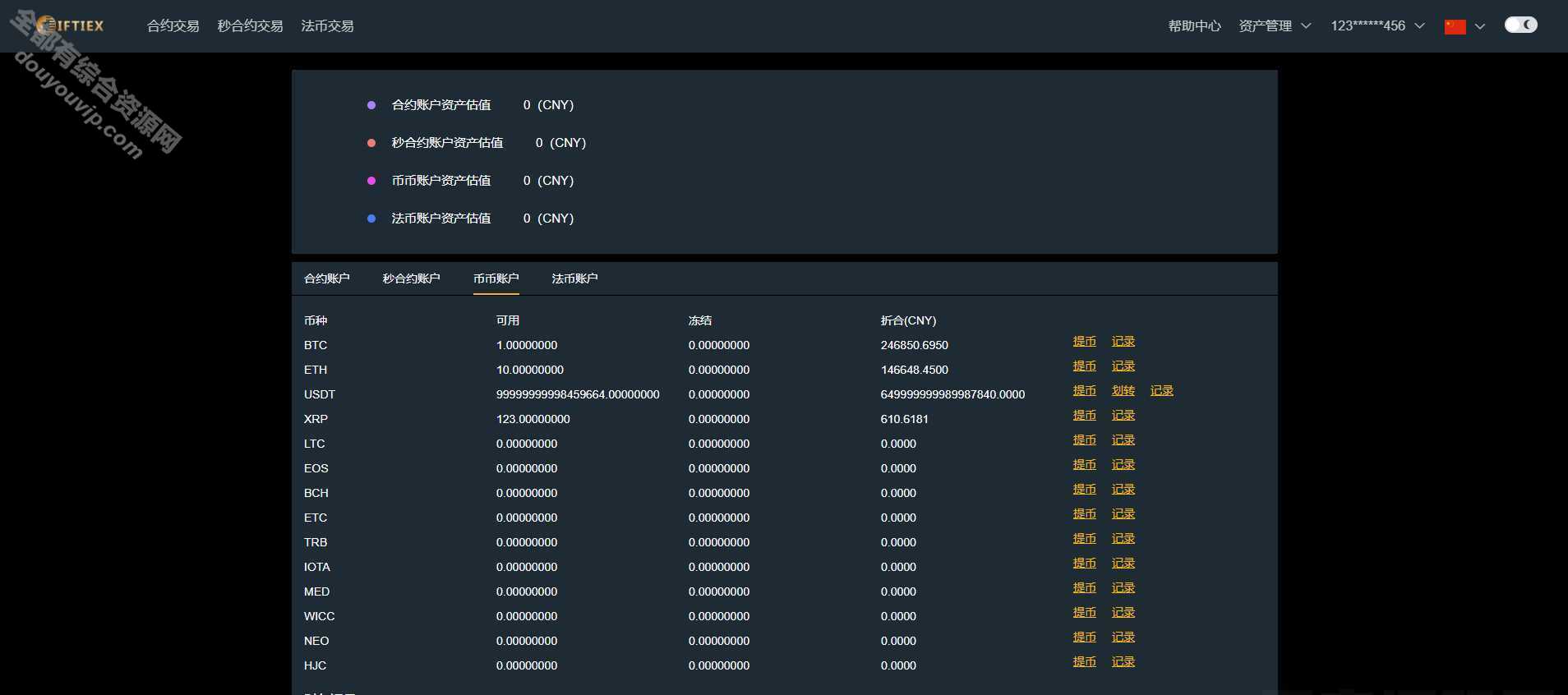
Task: Open 记录 for the USDT row
Action: click(1161, 390)
